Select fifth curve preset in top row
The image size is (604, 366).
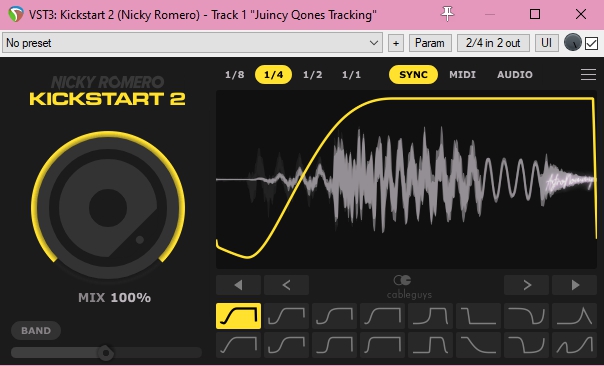click(x=430, y=316)
